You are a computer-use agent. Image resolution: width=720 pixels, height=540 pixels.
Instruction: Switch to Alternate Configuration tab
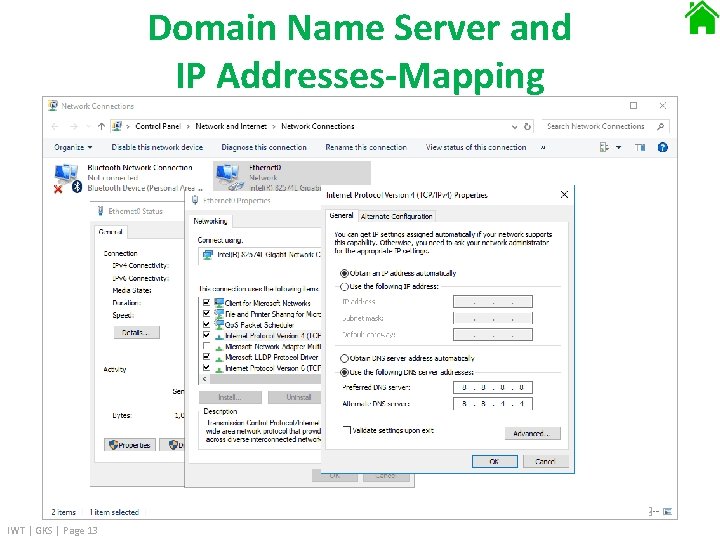click(396, 216)
